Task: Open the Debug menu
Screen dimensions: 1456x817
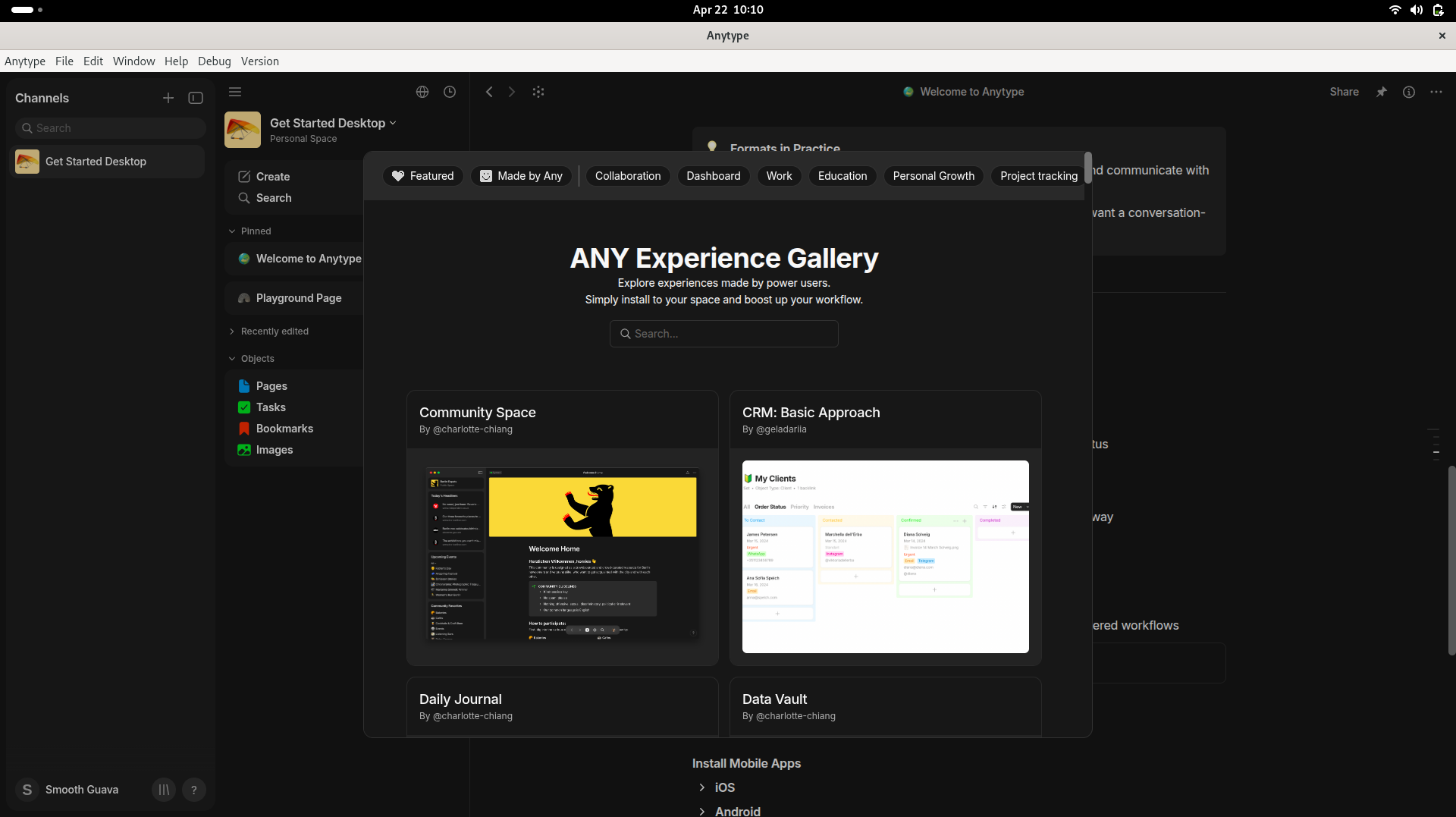Action: click(x=215, y=61)
